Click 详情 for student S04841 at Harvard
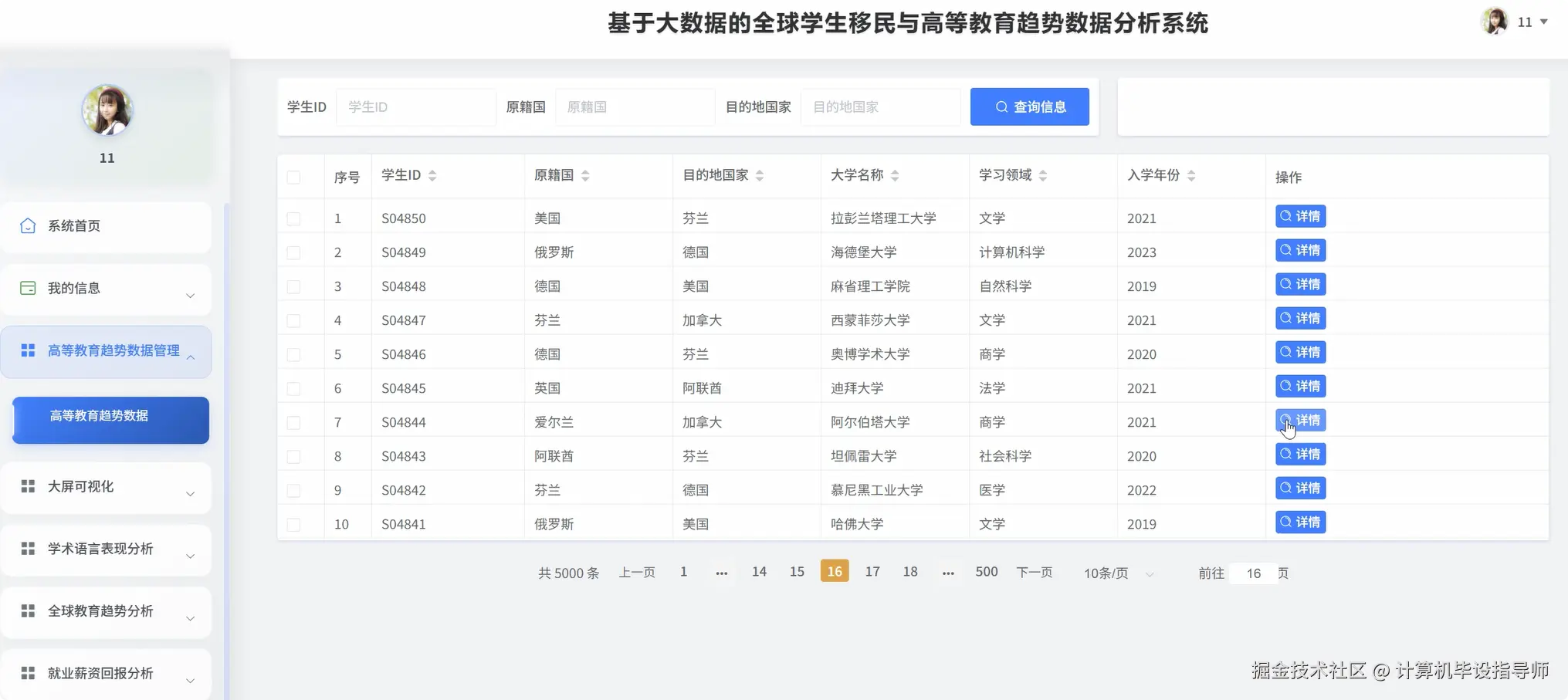 click(x=1300, y=522)
